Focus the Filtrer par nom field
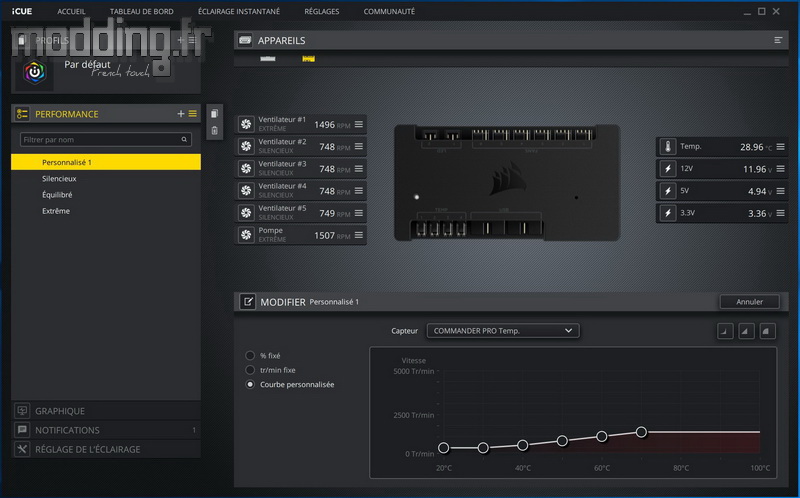800x498 pixels. (x=106, y=139)
